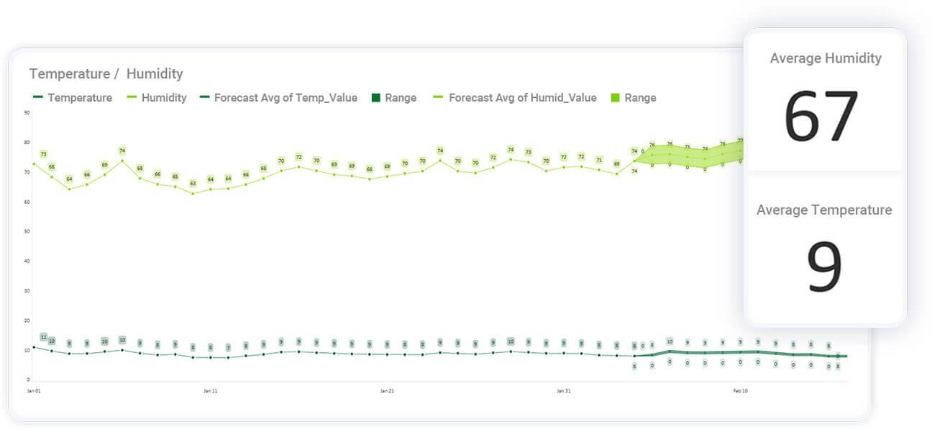Viewport: 936px width, 430px height.
Task: Click the Average Humidity card heading
Action: pos(826,59)
